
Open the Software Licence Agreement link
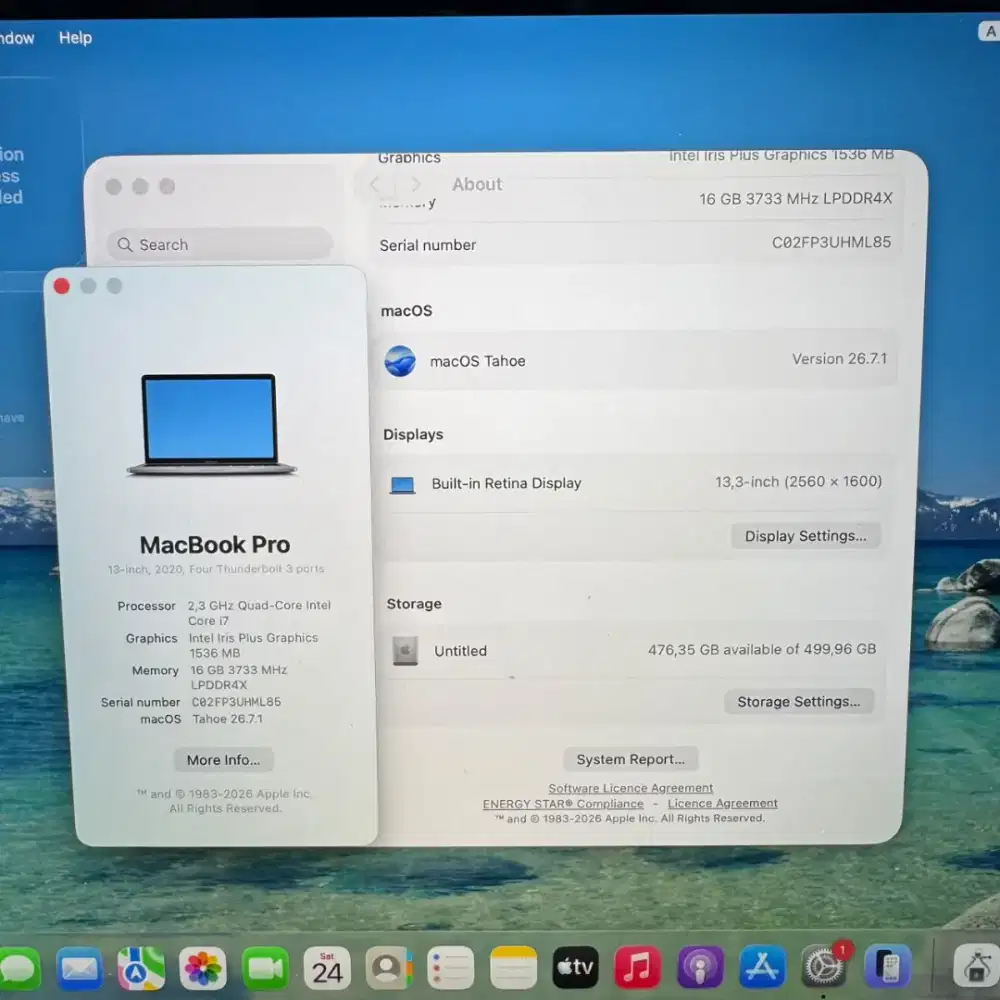(x=631, y=788)
